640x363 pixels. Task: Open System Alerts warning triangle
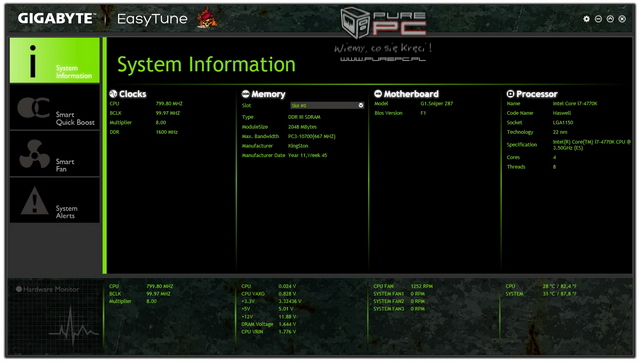tap(34, 200)
